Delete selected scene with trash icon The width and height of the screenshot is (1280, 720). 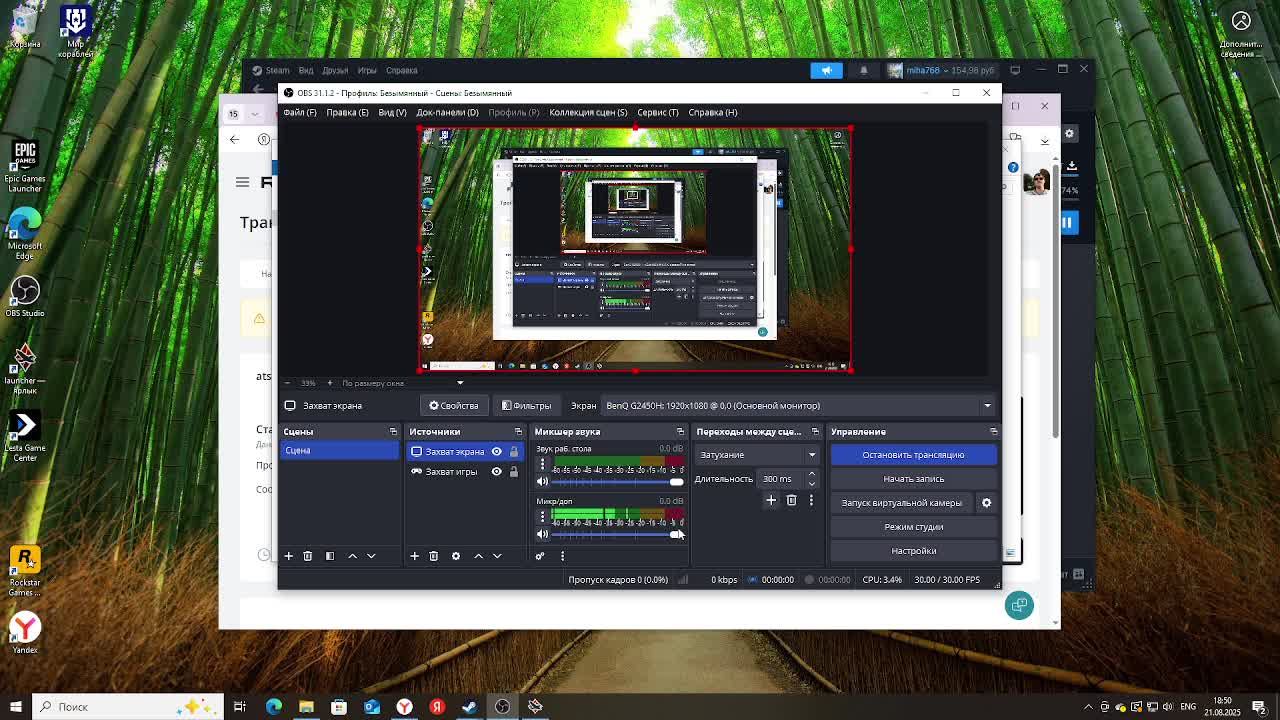(308, 556)
